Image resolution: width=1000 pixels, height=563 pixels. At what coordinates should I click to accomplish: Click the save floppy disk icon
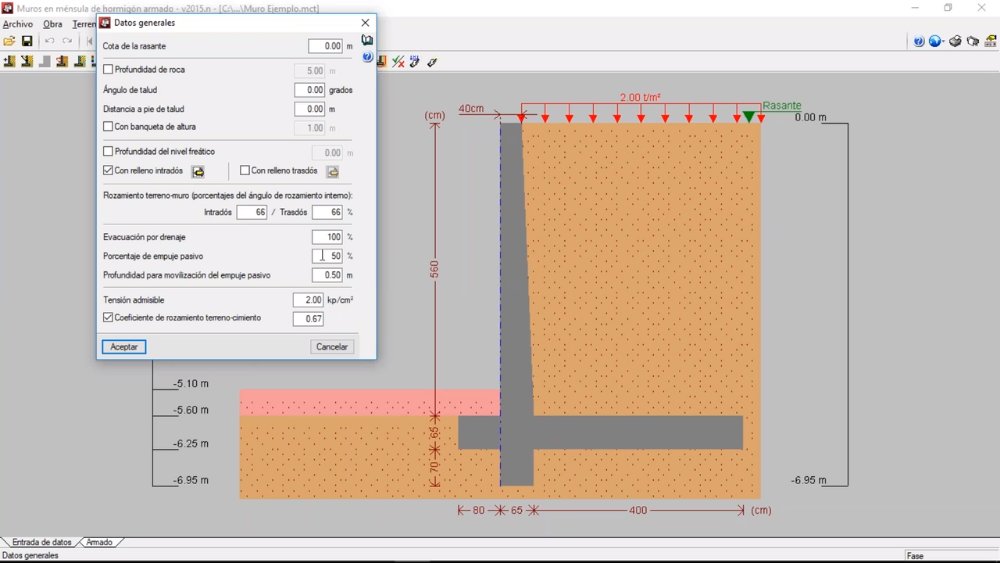coord(27,41)
